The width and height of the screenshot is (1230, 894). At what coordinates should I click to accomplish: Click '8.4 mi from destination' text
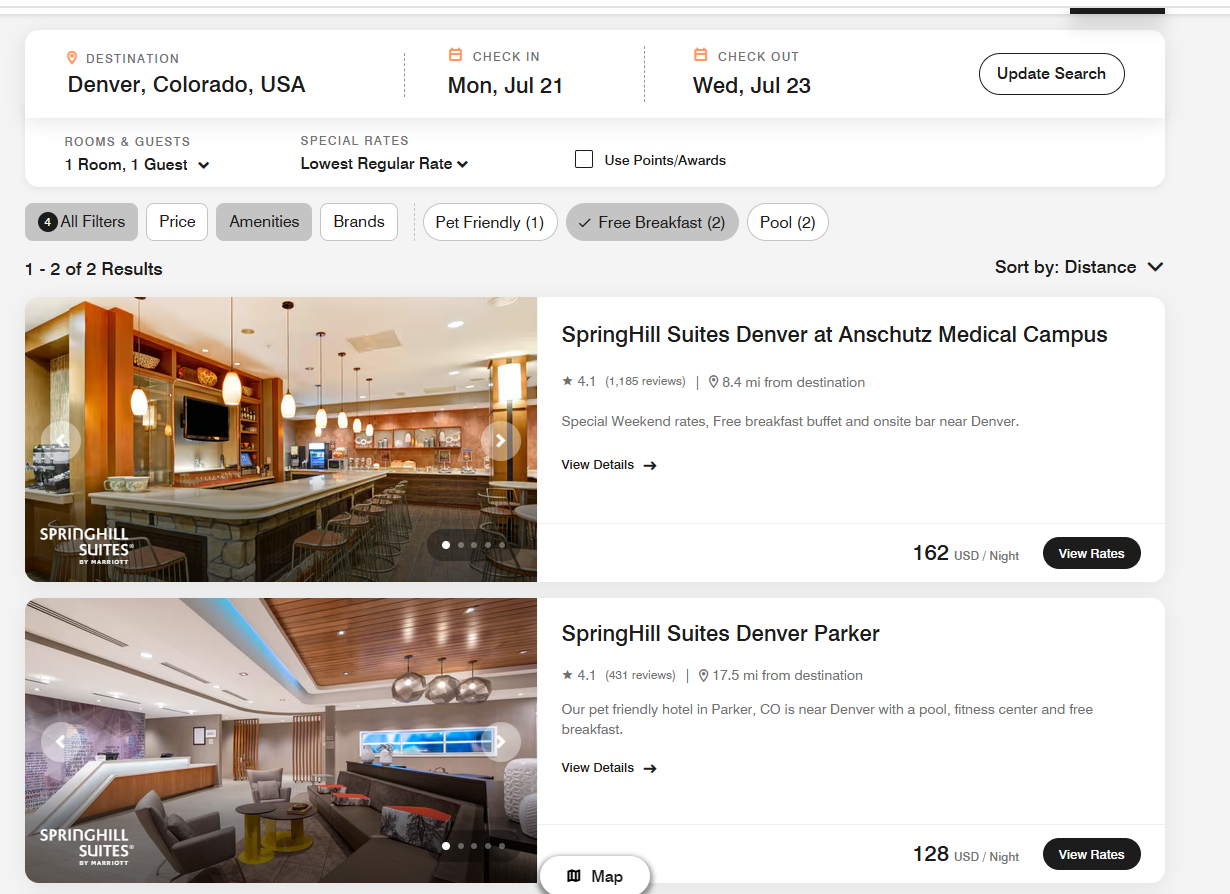(793, 382)
